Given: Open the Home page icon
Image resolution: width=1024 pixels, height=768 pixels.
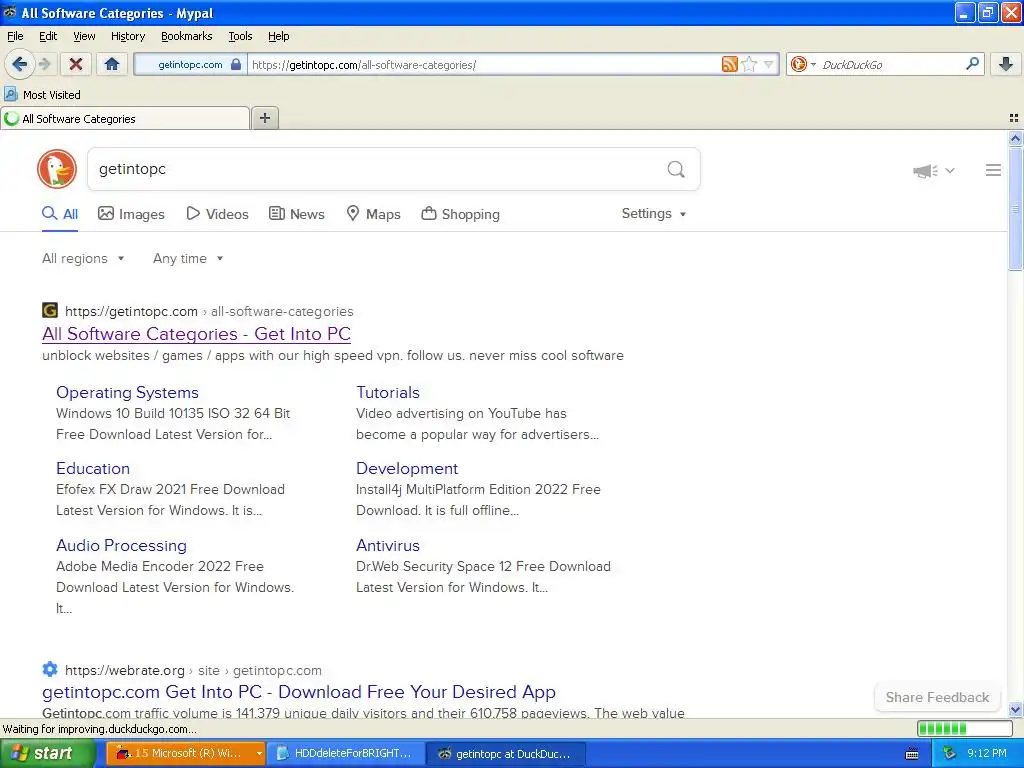Looking at the screenshot, I should [112, 64].
